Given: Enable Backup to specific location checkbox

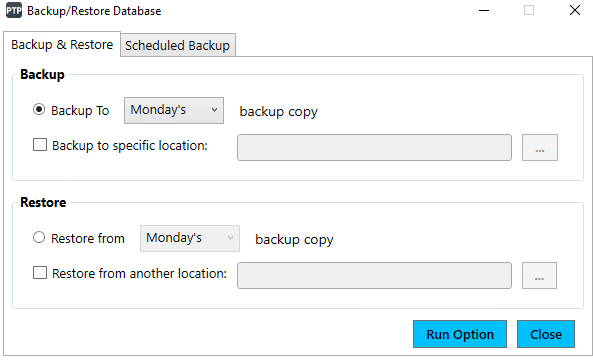Looking at the screenshot, I should [40, 145].
